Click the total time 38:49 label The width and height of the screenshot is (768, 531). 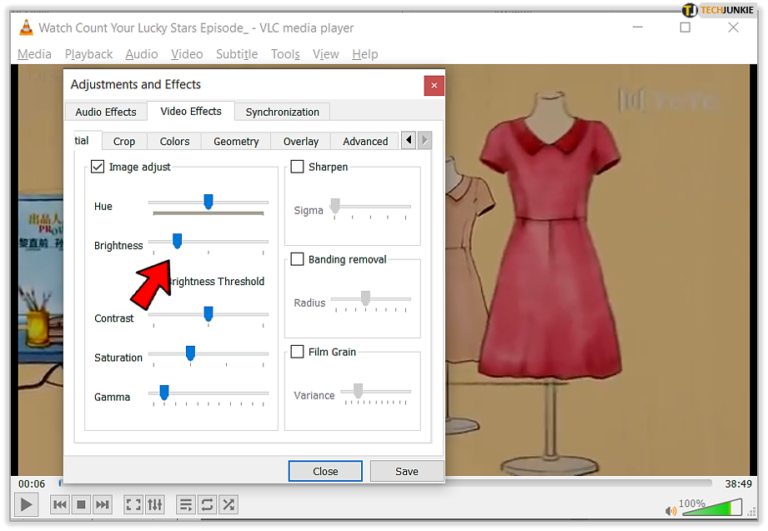pos(738,484)
